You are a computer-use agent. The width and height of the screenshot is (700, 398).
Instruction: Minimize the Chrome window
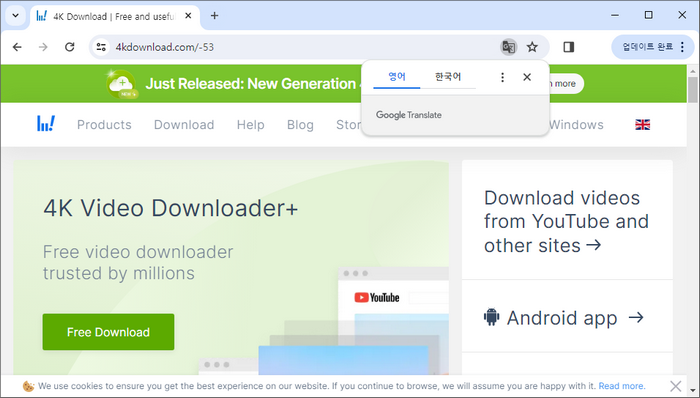[x=615, y=16]
